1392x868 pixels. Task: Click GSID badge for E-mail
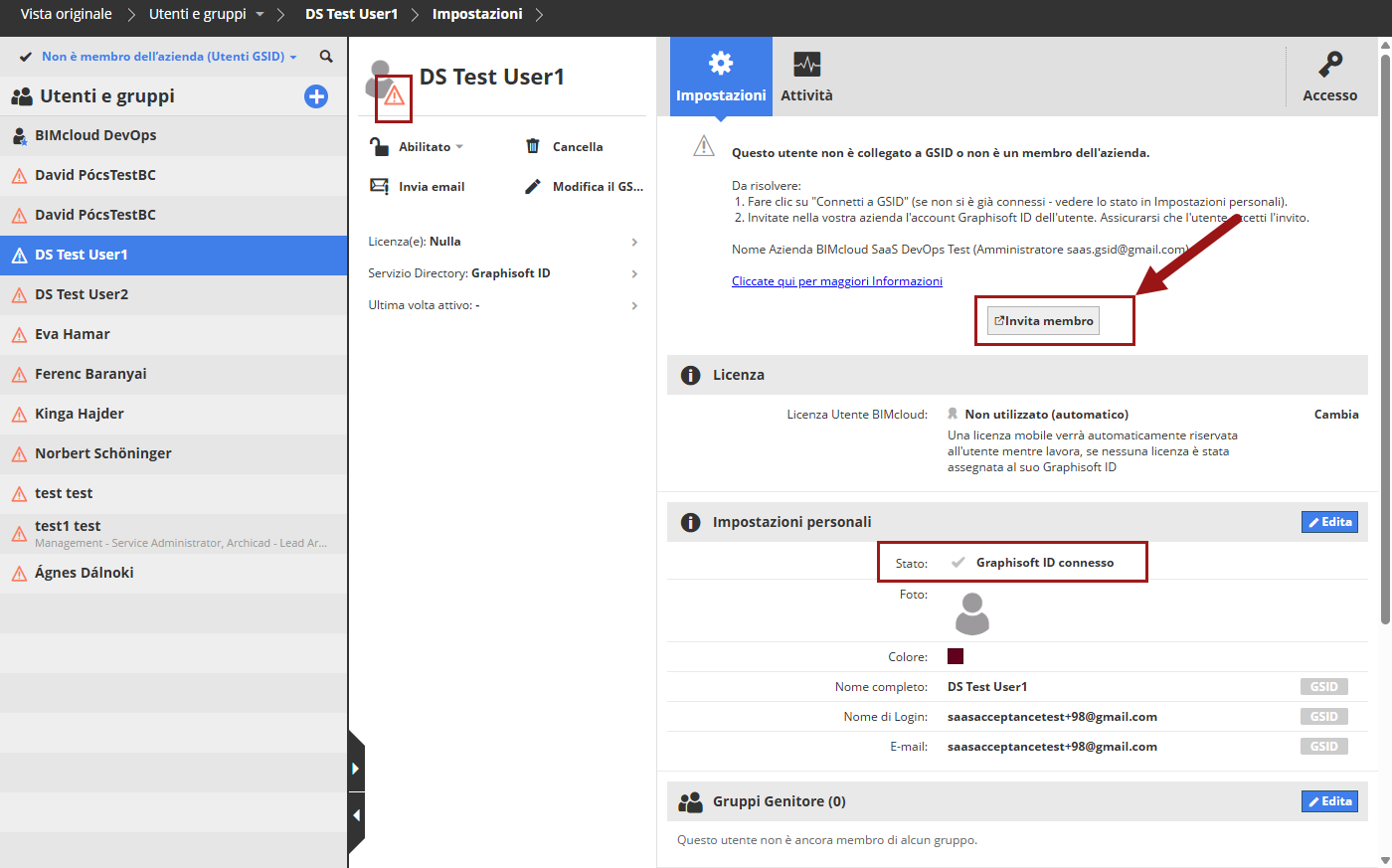pyautogui.click(x=1323, y=747)
